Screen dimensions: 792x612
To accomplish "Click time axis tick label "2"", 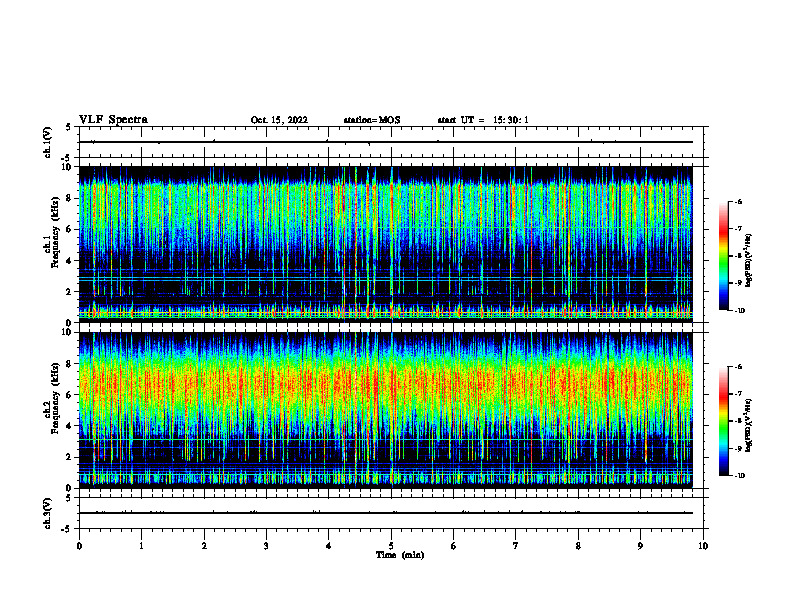I will point(204,546).
